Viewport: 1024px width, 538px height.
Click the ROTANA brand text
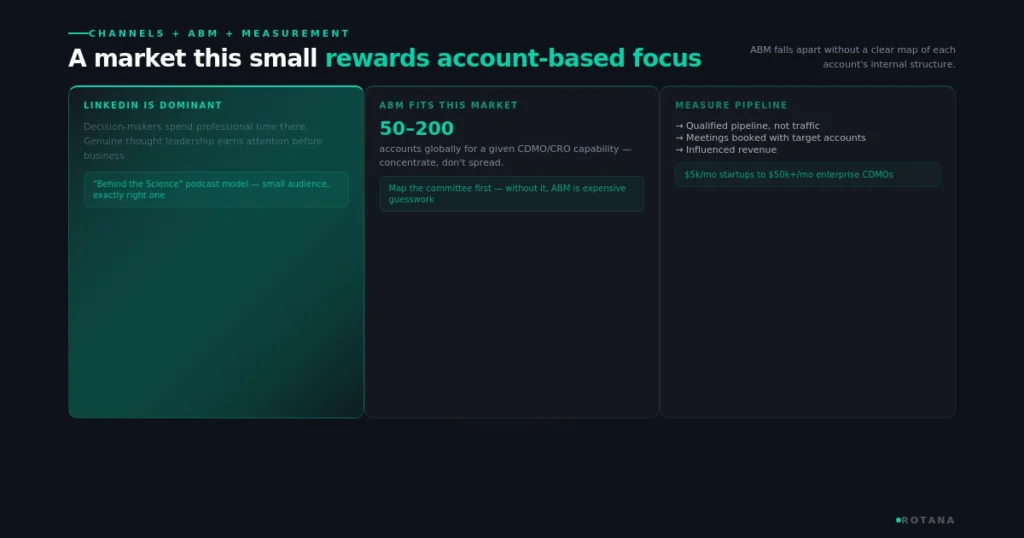tap(928, 520)
